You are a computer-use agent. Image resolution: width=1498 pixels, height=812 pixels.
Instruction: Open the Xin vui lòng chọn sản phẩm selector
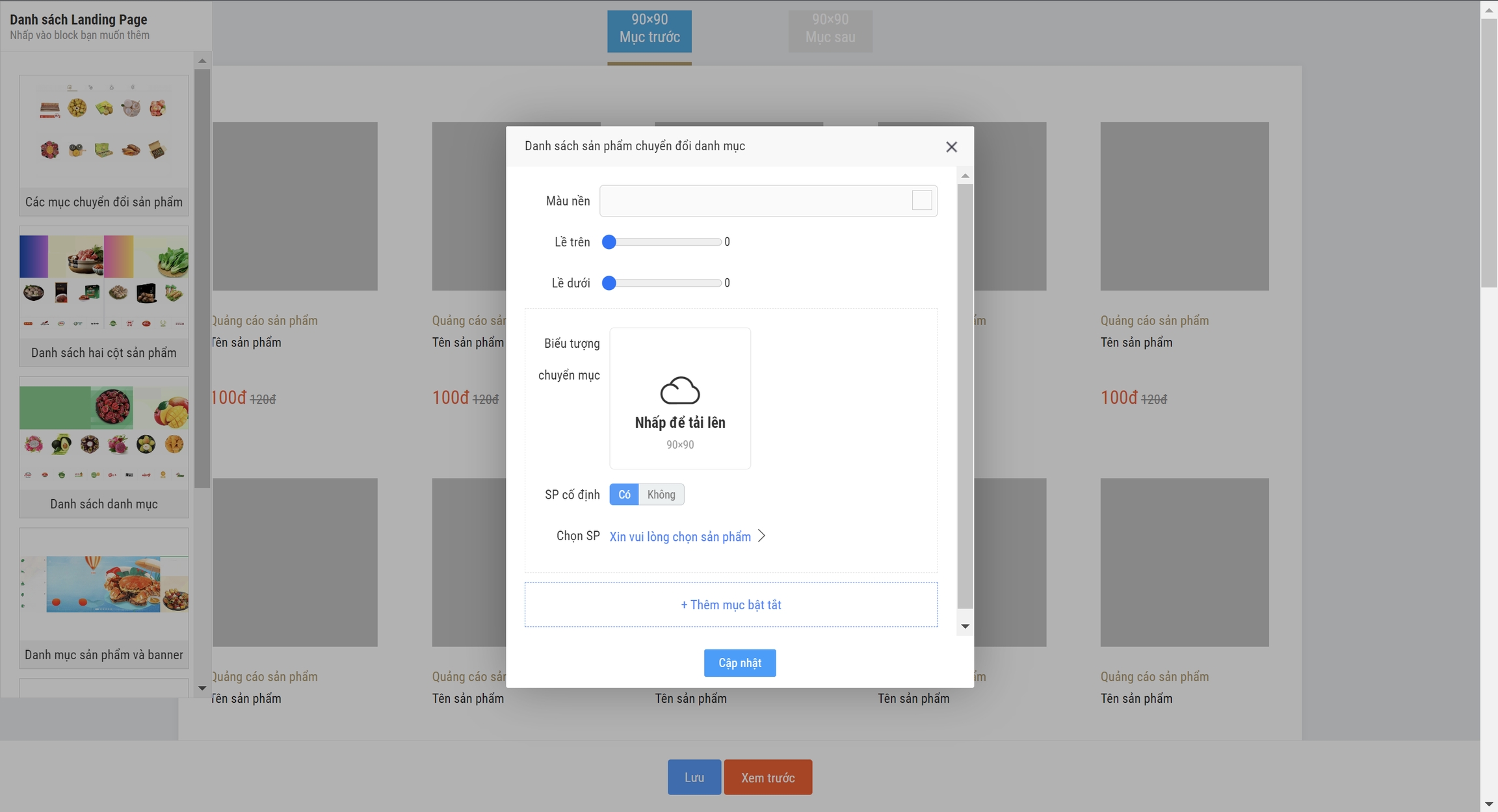click(680, 537)
